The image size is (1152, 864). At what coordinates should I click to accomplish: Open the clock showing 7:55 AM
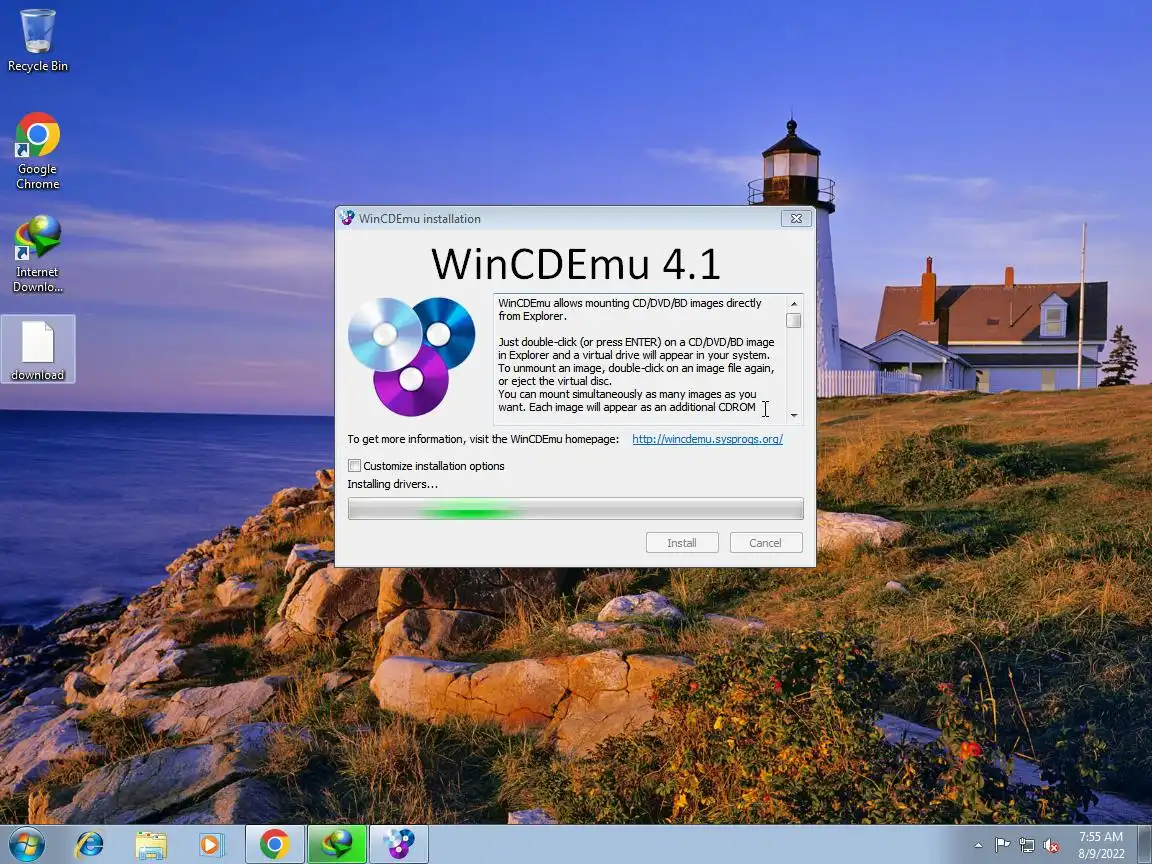(1101, 845)
